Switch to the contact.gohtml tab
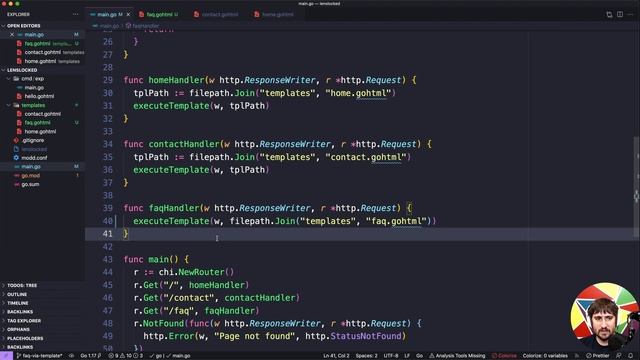Screen dimensions: 640x360 coord(220,14)
